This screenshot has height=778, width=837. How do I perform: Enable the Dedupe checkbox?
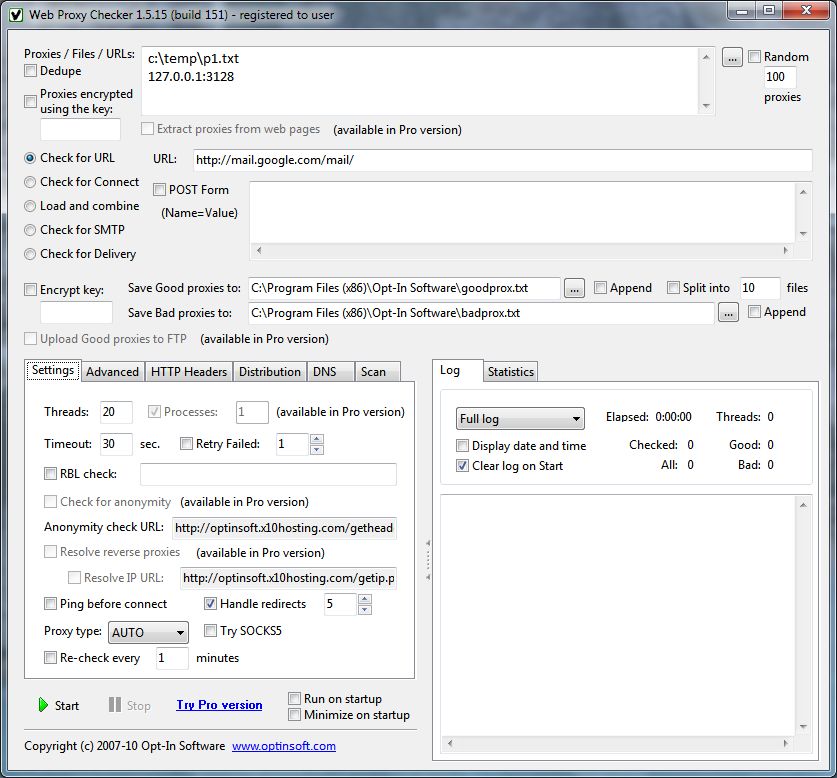[31, 71]
